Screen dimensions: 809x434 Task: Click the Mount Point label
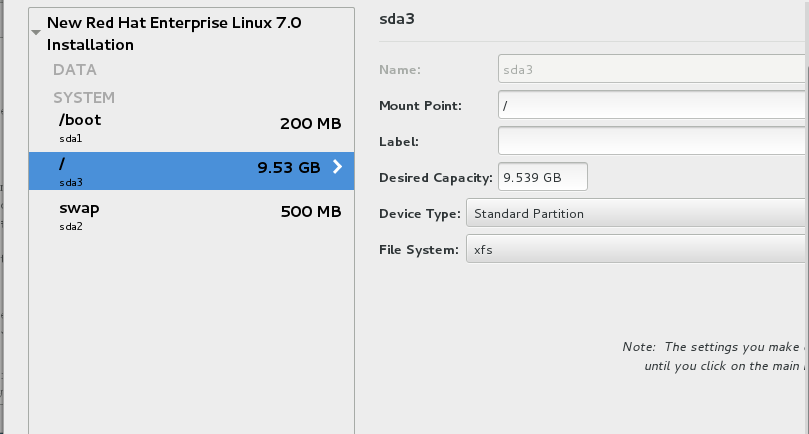[x=420, y=106]
